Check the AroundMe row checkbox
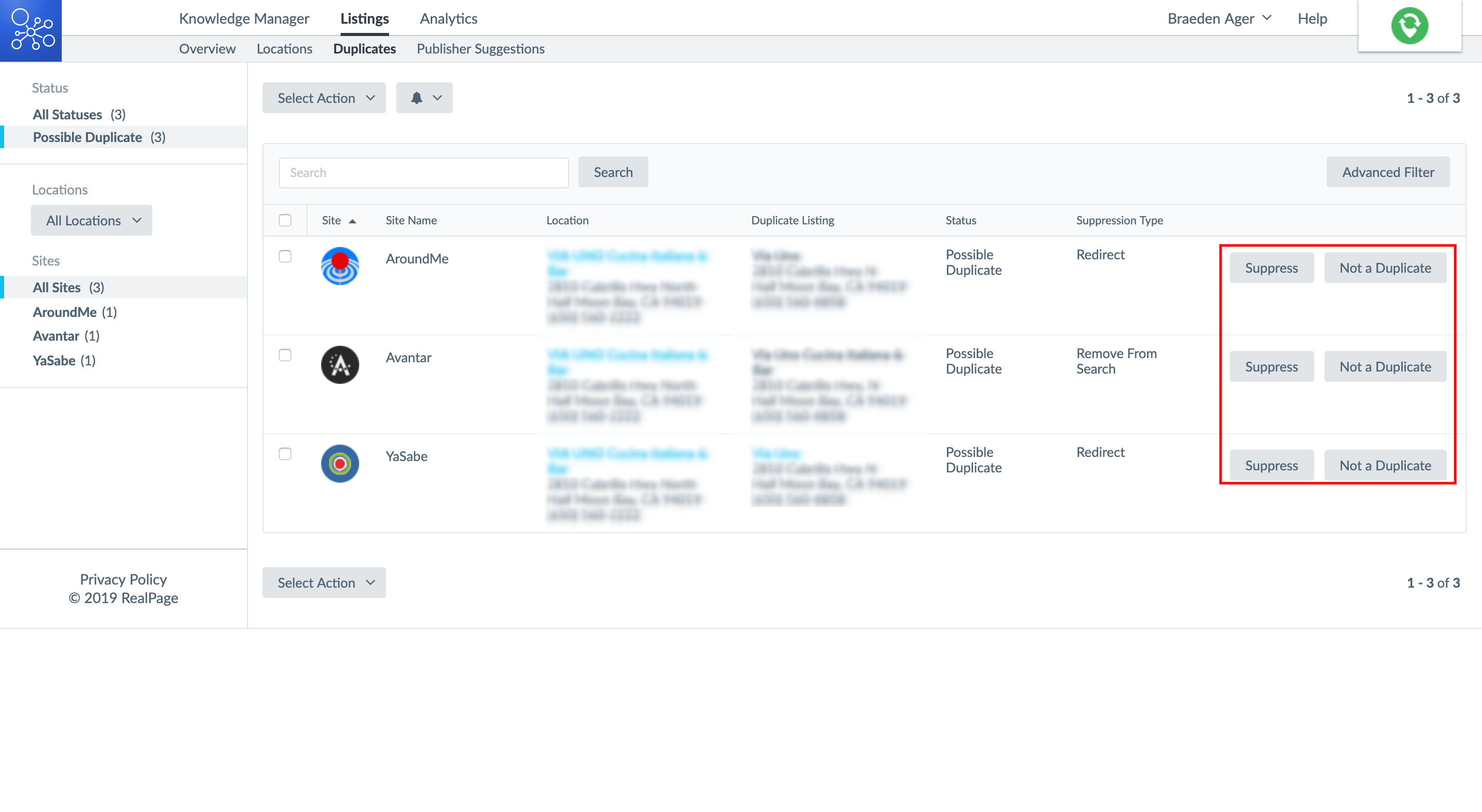This screenshot has height=812, width=1482. coord(285,256)
